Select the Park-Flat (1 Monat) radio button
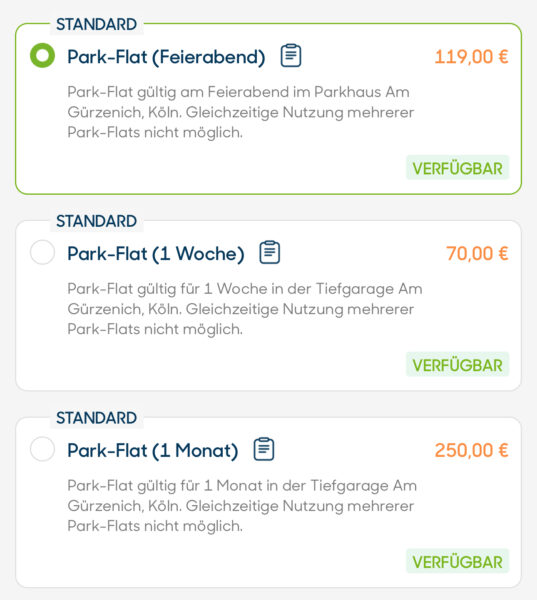Viewport: 537px width, 600px height. click(42, 449)
